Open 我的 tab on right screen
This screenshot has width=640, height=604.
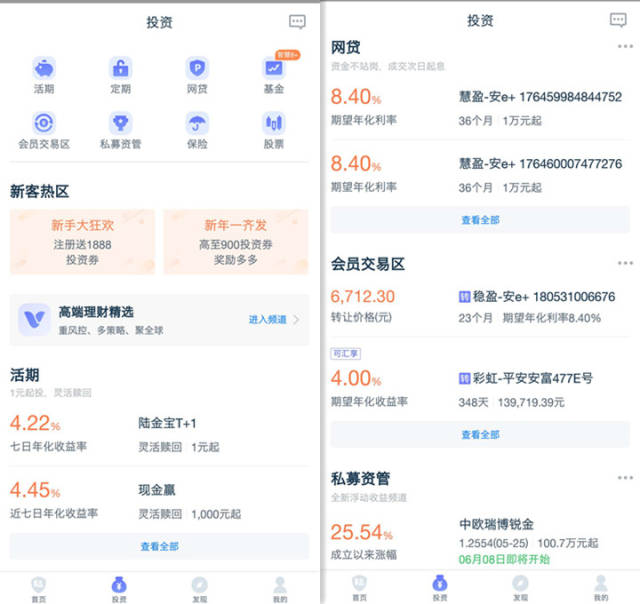(x=601, y=588)
